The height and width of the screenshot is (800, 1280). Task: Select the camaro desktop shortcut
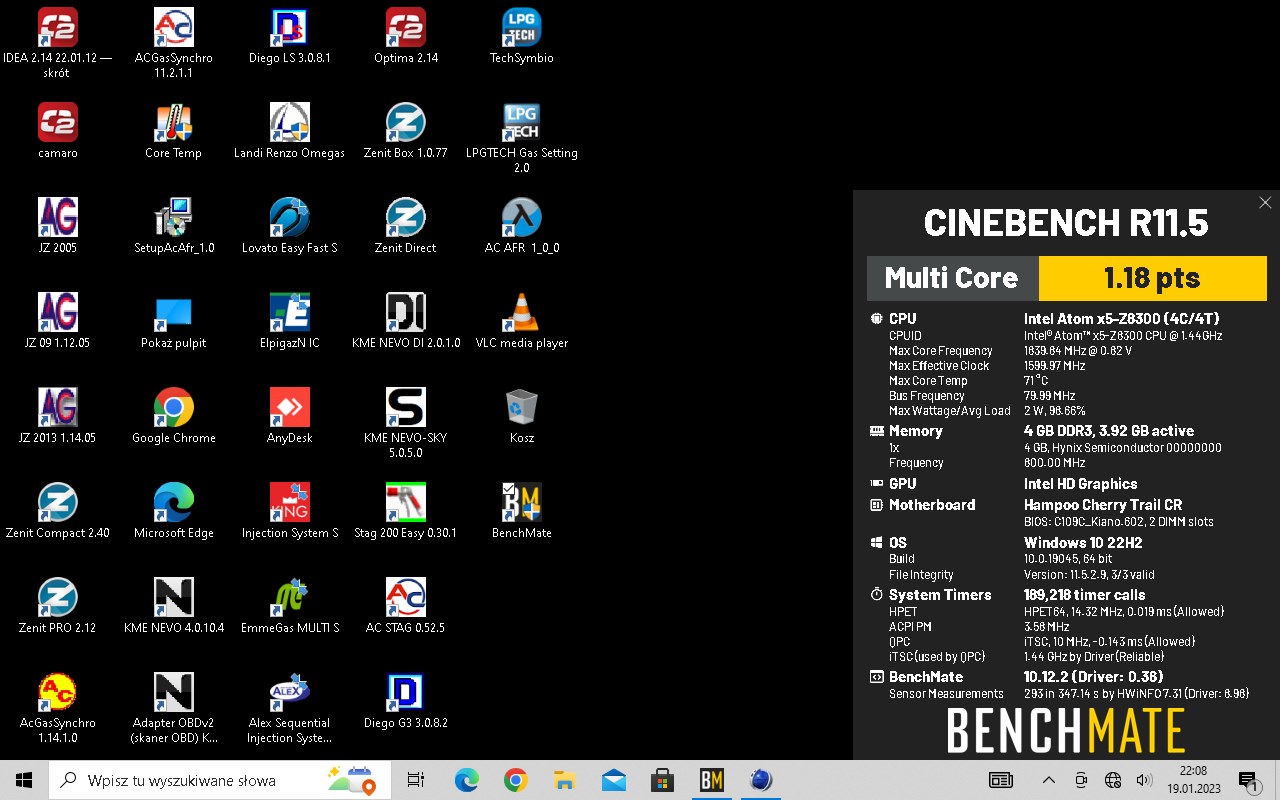(x=57, y=123)
